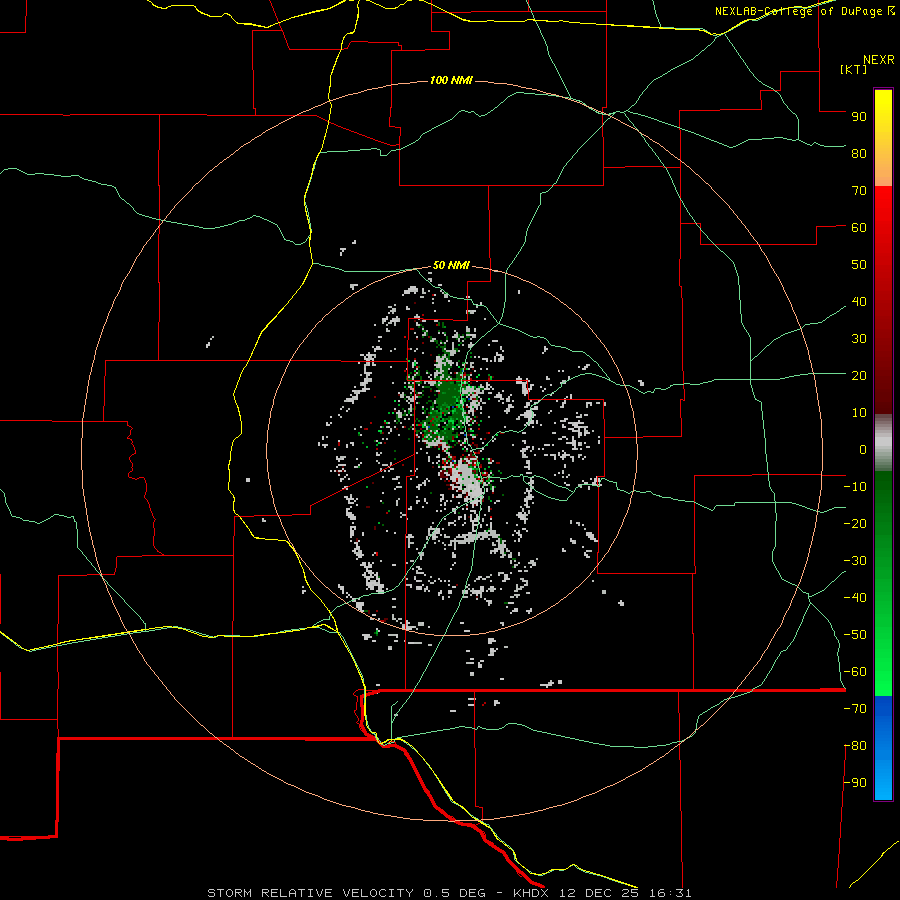Click the -90 tick label on the scale
Image resolution: width=900 pixels, height=900 pixels.
pyautogui.click(x=855, y=783)
